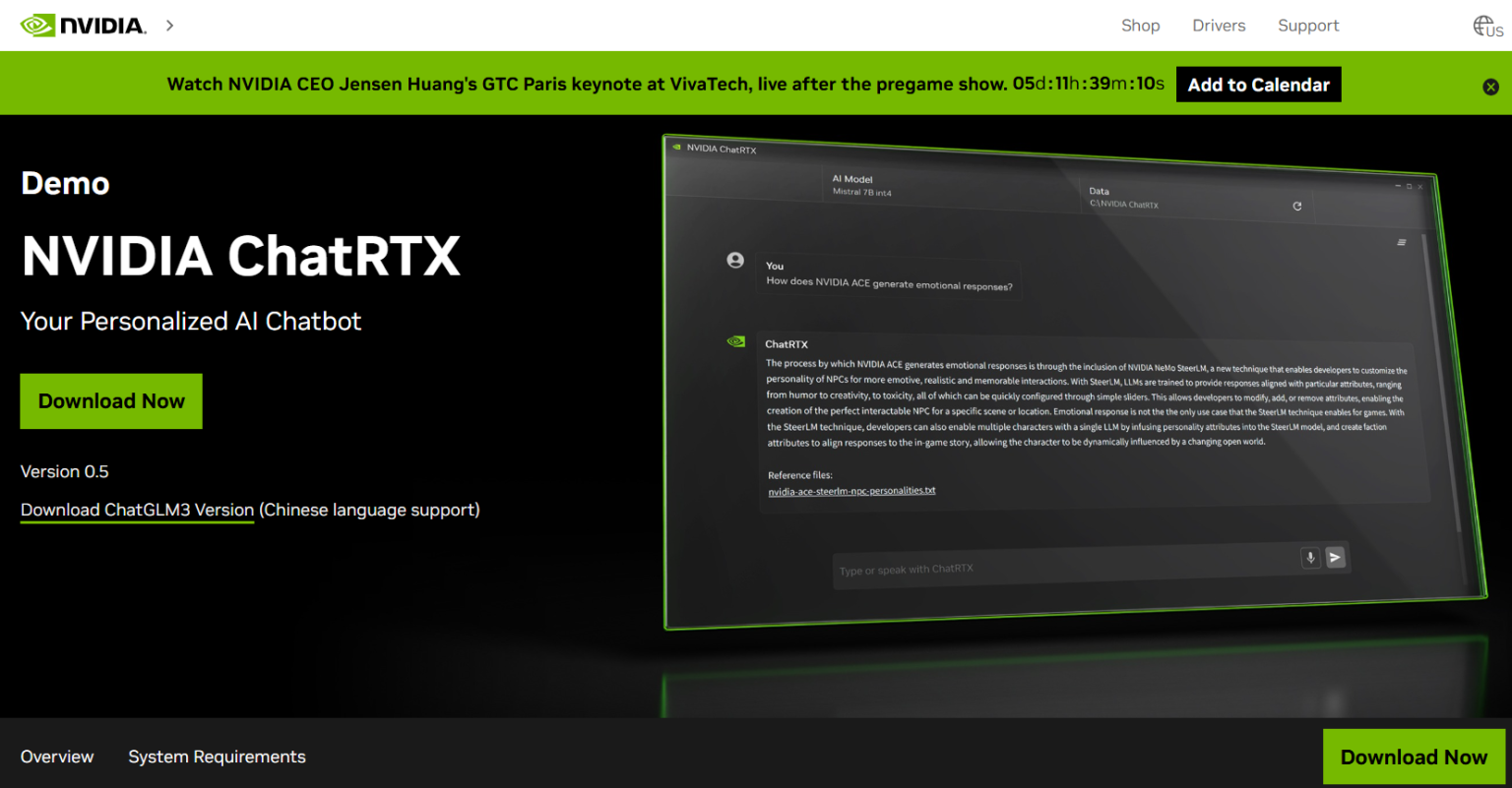Click the user avatar icon beside the question
Screen dimensions: 1512x788
pyautogui.click(x=734, y=260)
